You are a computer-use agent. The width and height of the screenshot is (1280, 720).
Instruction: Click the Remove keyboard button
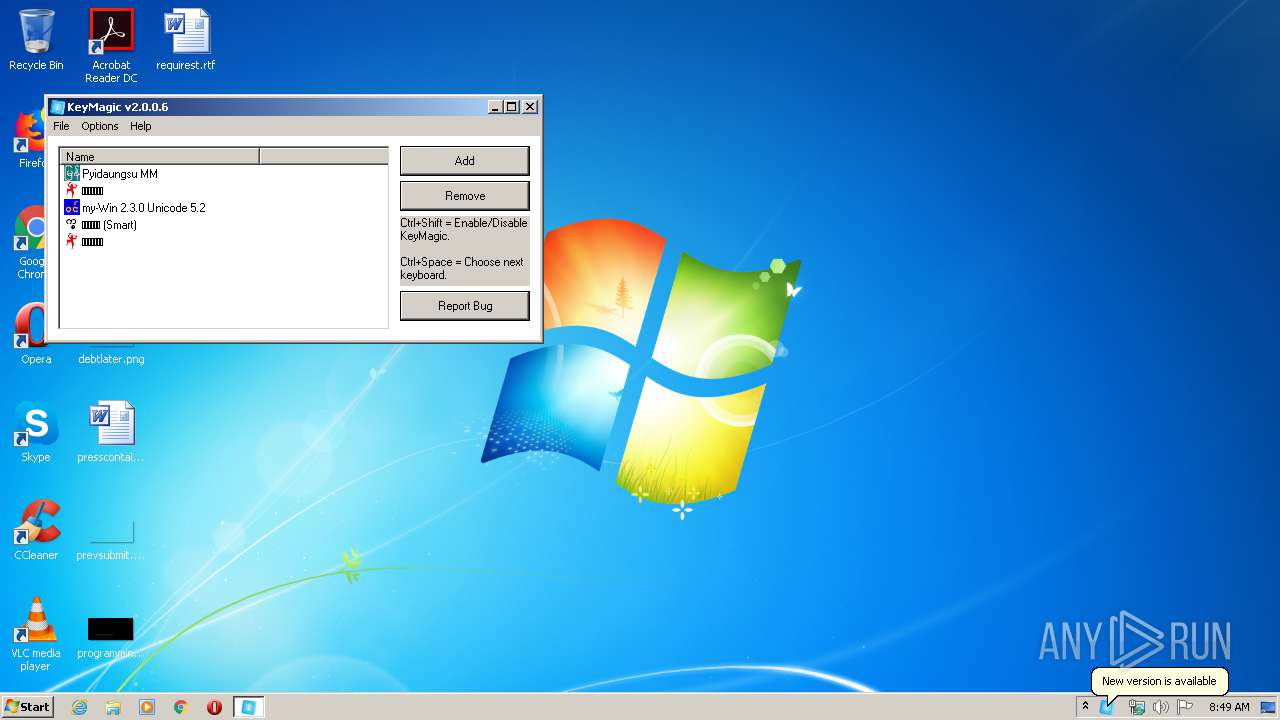tap(465, 196)
